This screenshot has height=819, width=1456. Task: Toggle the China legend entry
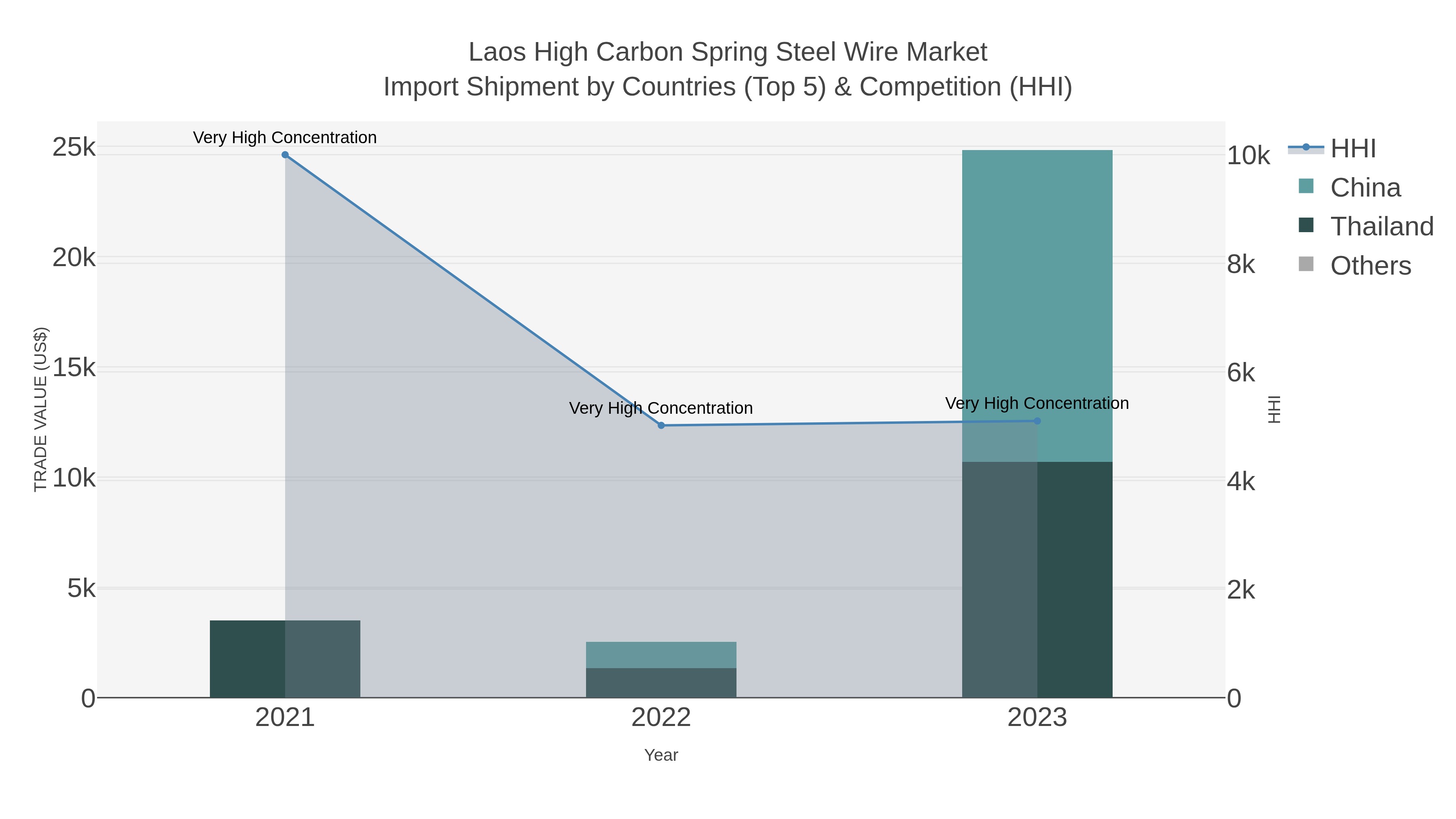pyautogui.click(x=1350, y=187)
